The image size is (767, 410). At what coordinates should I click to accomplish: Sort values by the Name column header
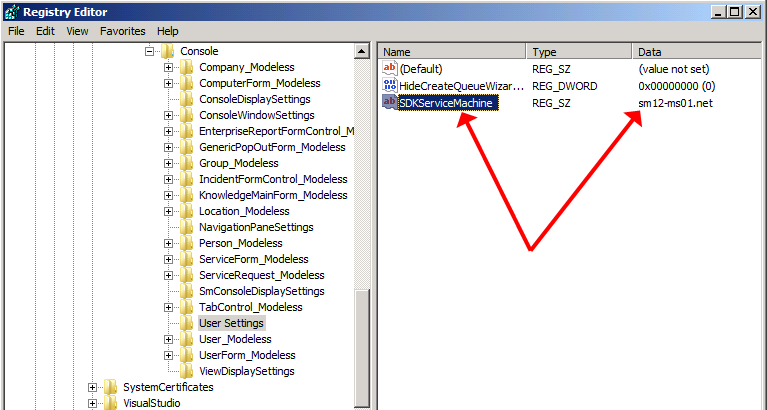(452, 51)
